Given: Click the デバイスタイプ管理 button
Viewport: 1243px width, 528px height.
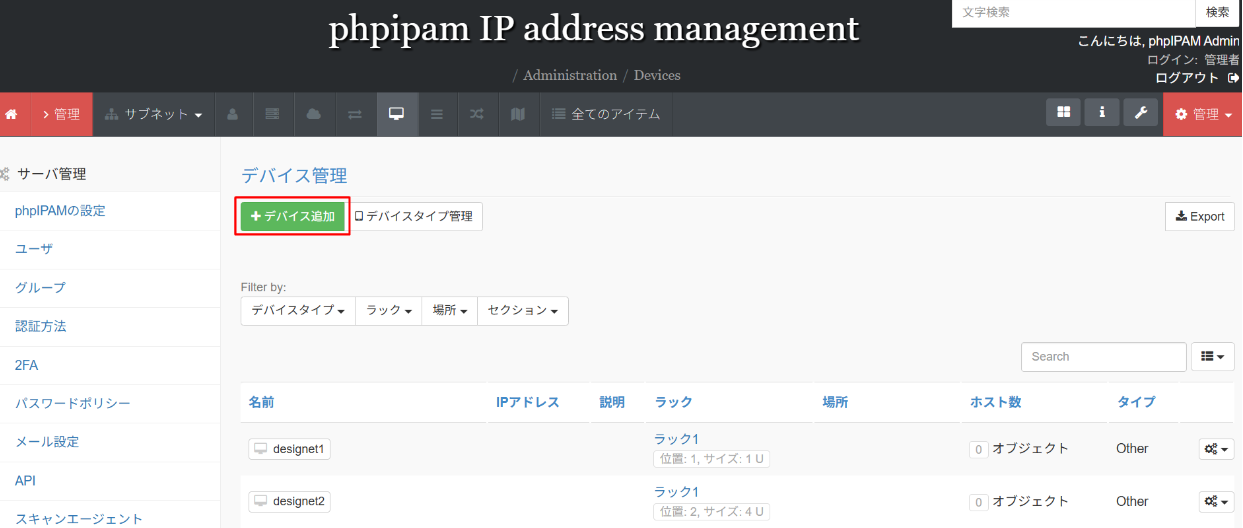Looking at the screenshot, I should coord(414,216).
